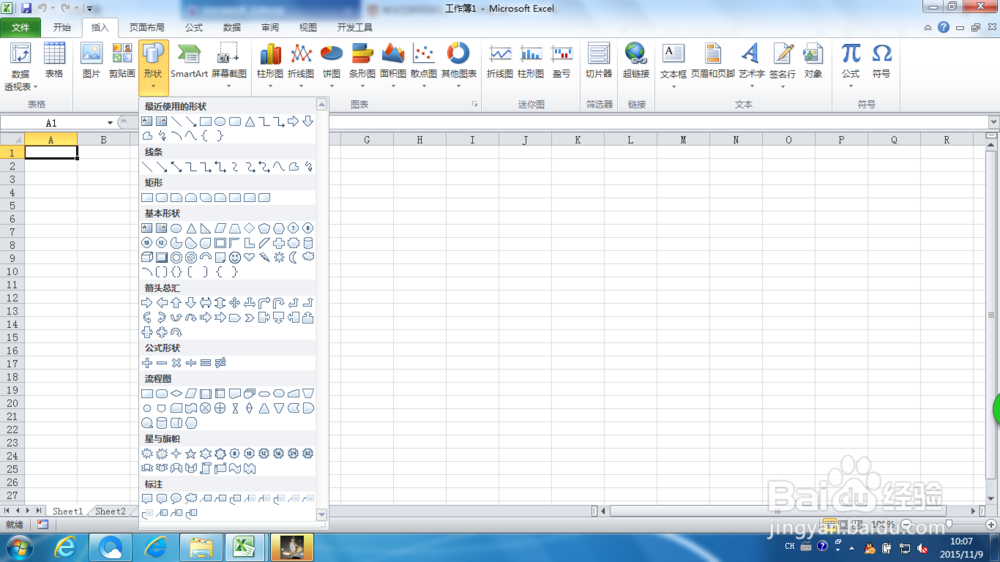Open the 饼图 pie chart dropdown
The height and width of the screenshot is (562, 1000).
[x=331, y=86]
